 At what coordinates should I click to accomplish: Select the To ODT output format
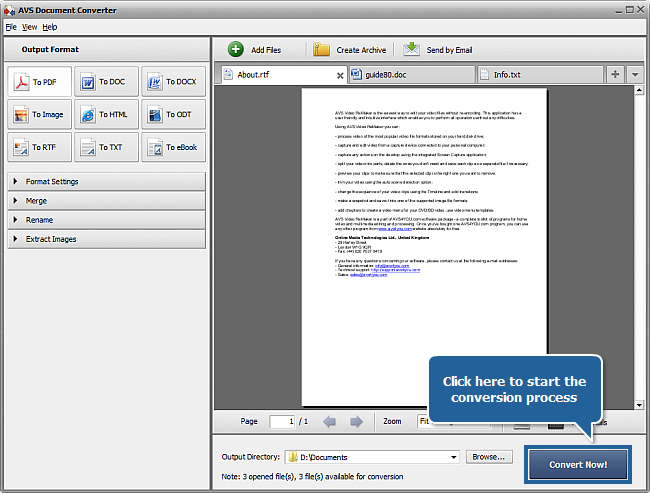(x=173, y=114)
